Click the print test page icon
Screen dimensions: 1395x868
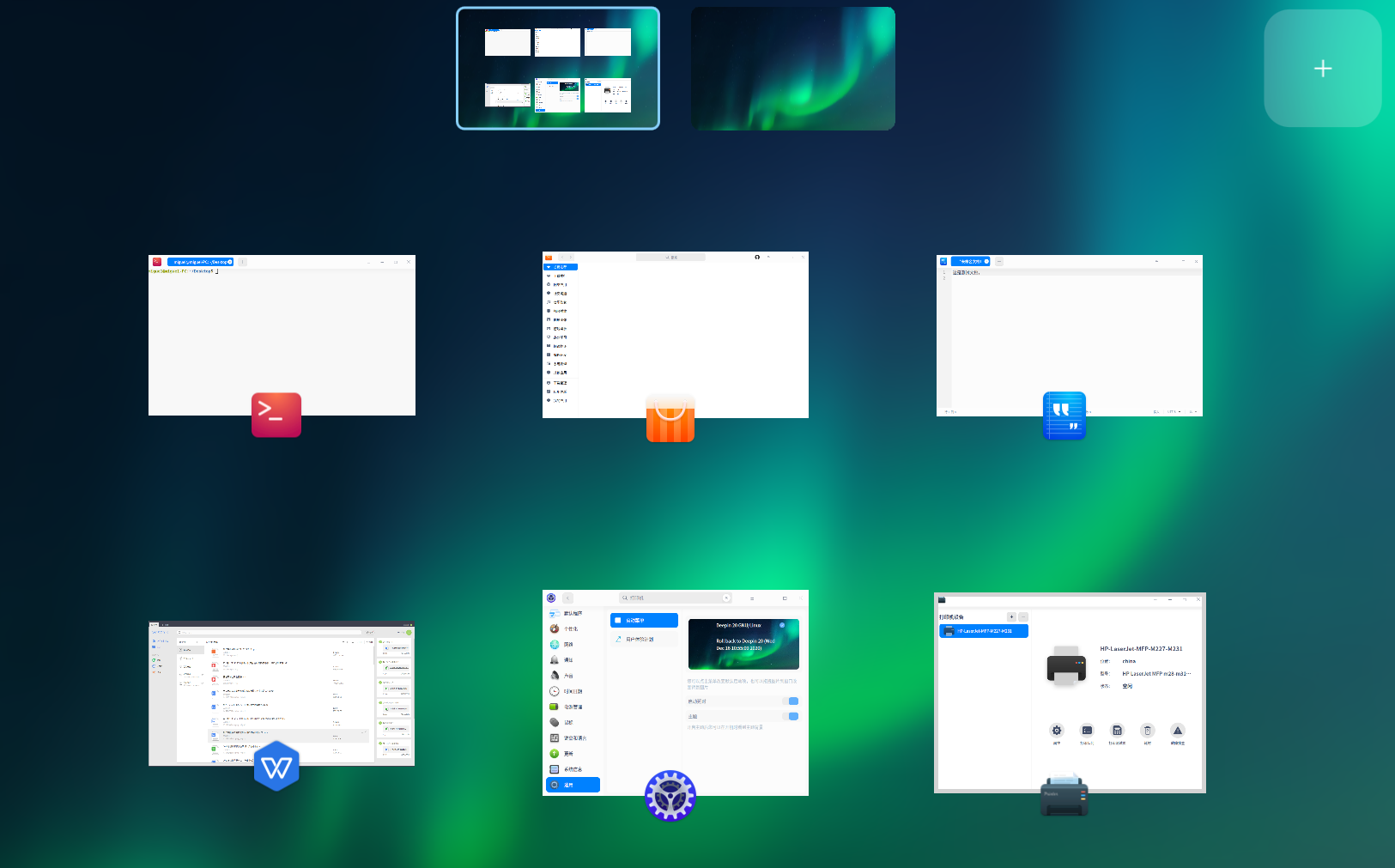coord(1117,730)
